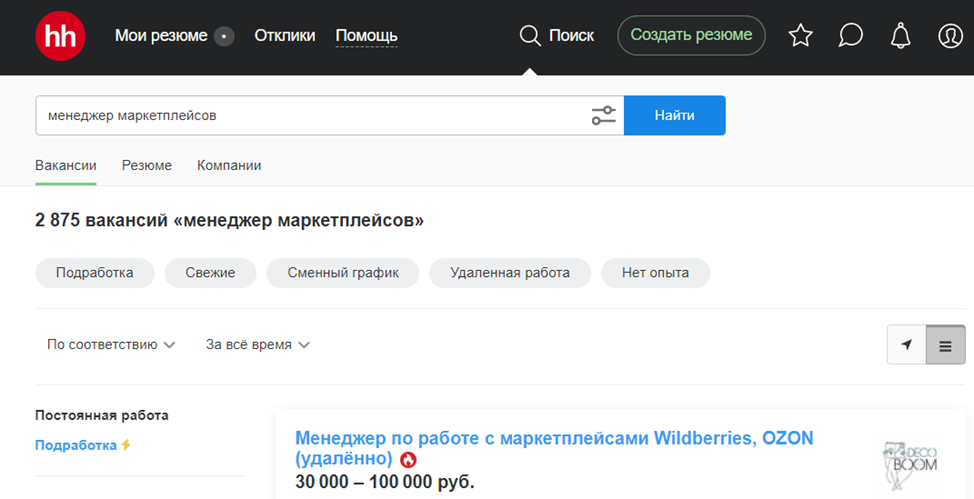Switch to the Резюме tab
The image size is (974, 499).
pos(147,165)
